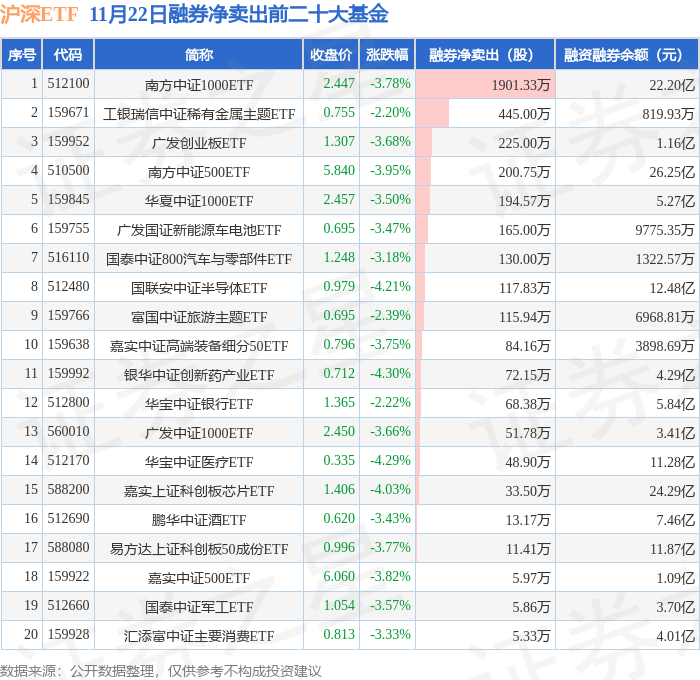Click net sell value 194.57万
This screenshot has width=700, height=680.
coord(524,201)
